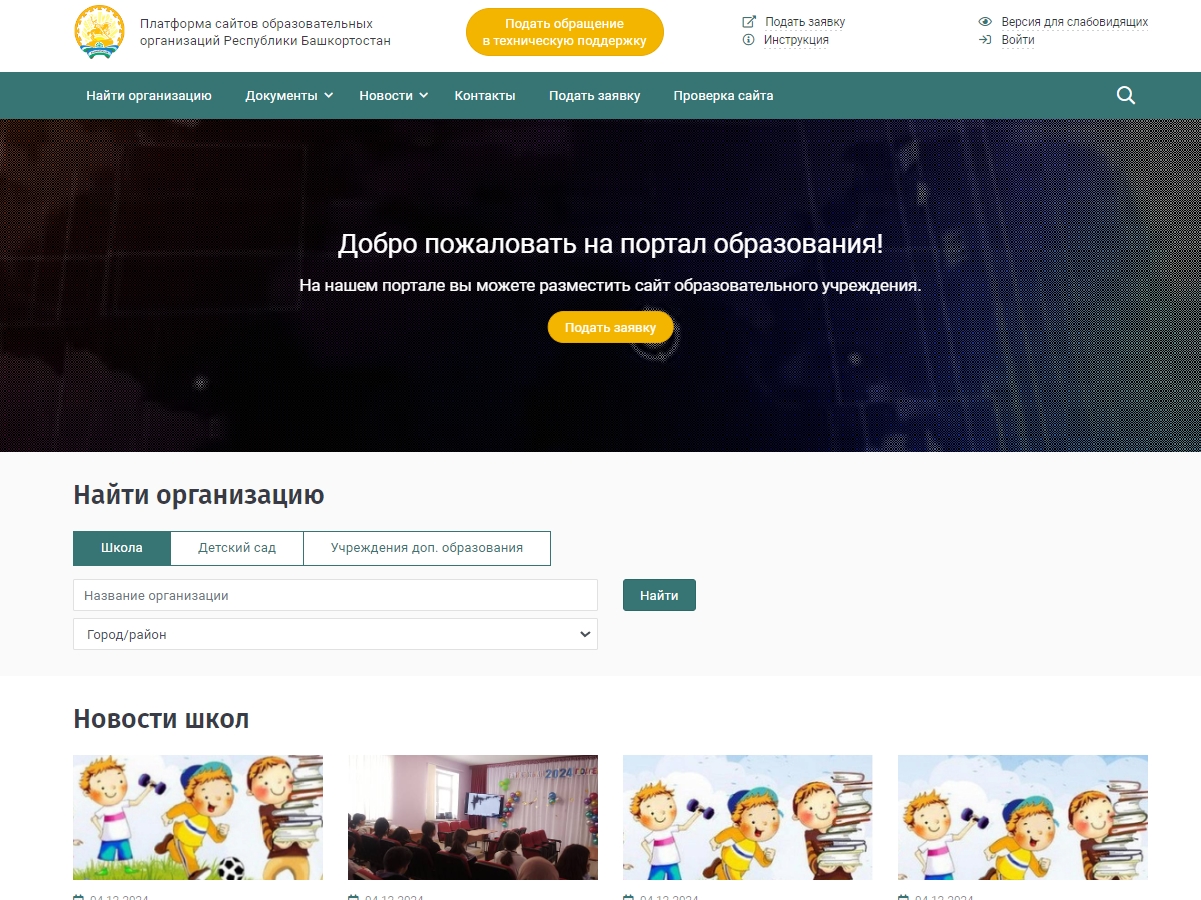
Task: Select the Учреждения доп. образования tab
Action: click(427, 548)
